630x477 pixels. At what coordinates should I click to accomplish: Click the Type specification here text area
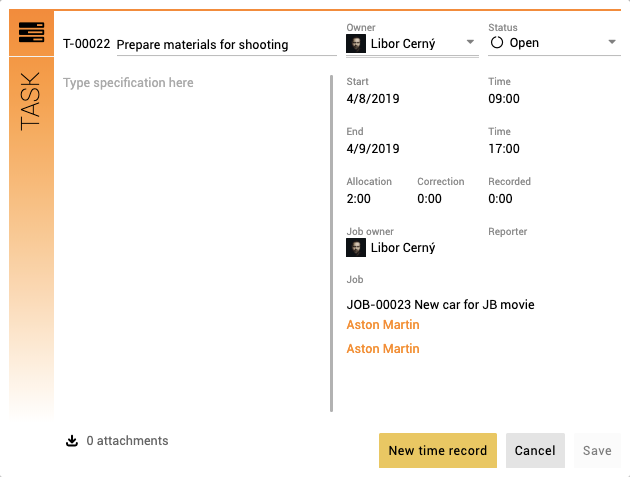195,243
